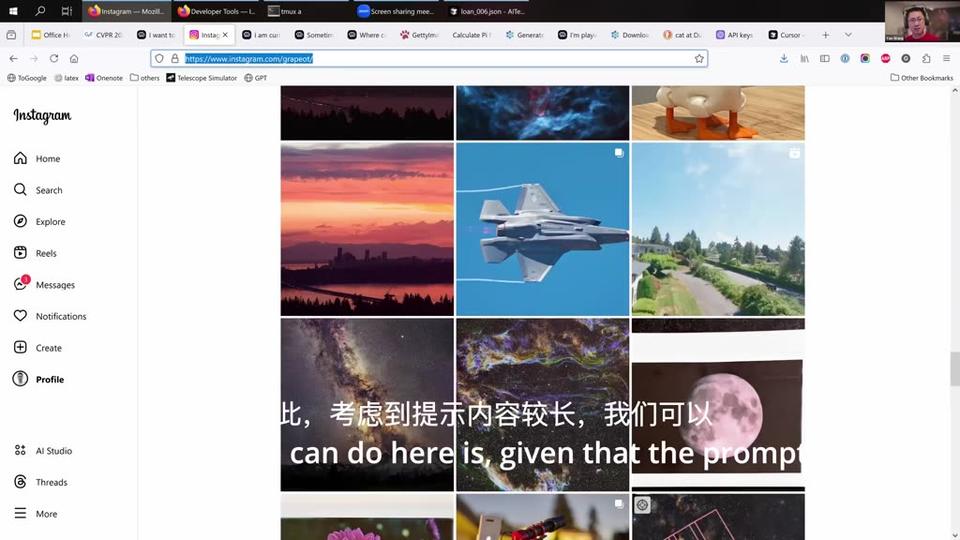Image resolution: width=960 pixels, height=540 pixels.
Task: Open the fighter jet post
Action: [x=542, y=230]
